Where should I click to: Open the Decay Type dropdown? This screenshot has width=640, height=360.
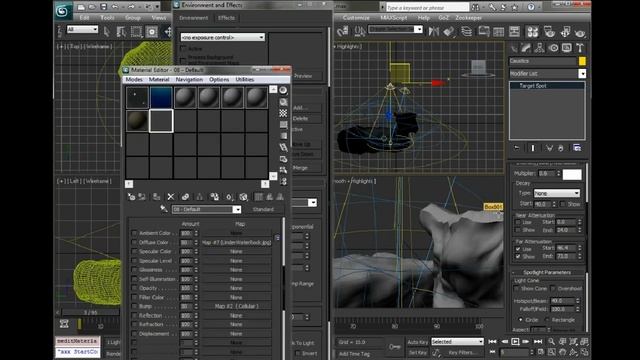click(557, 193)
